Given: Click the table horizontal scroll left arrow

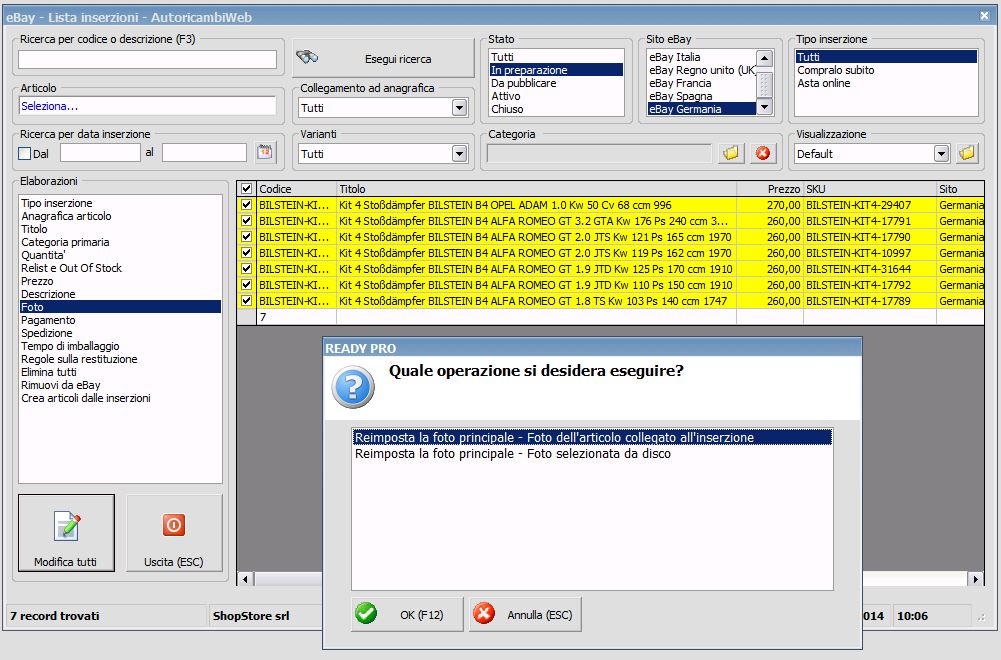Looking at the screenshot, I should click(246, 579).
